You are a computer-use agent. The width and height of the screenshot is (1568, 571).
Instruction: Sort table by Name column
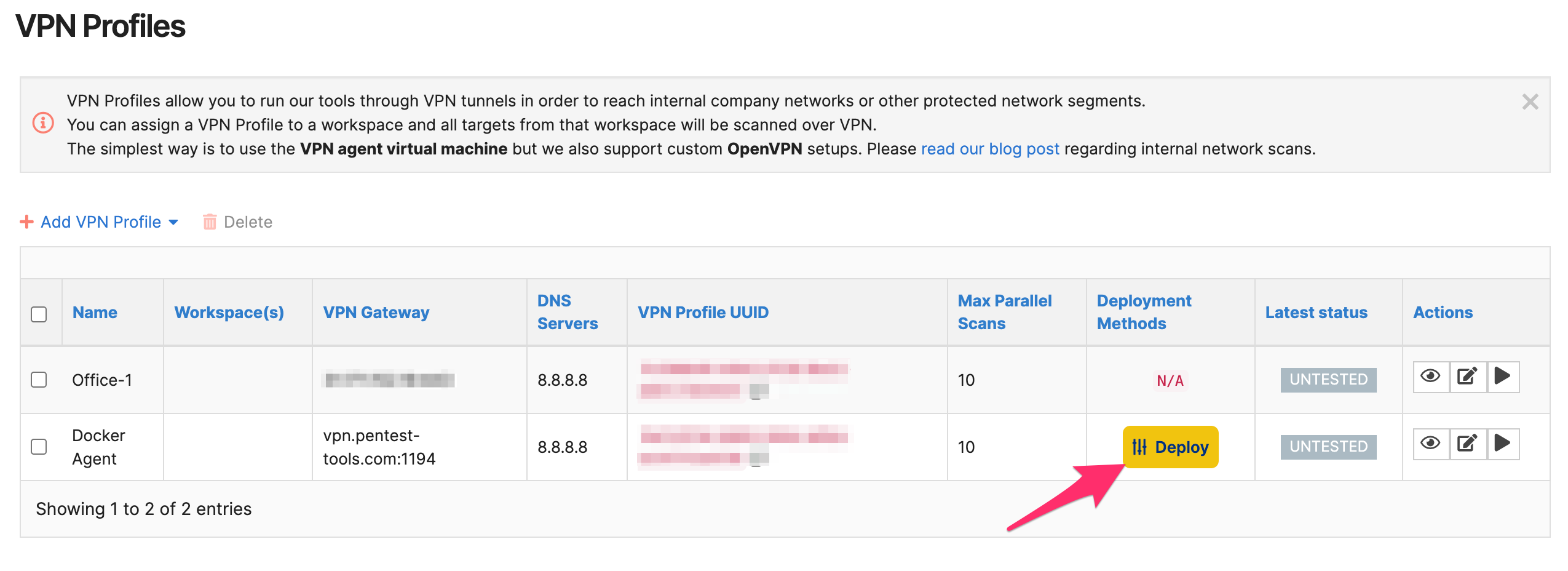pos(95,313)
